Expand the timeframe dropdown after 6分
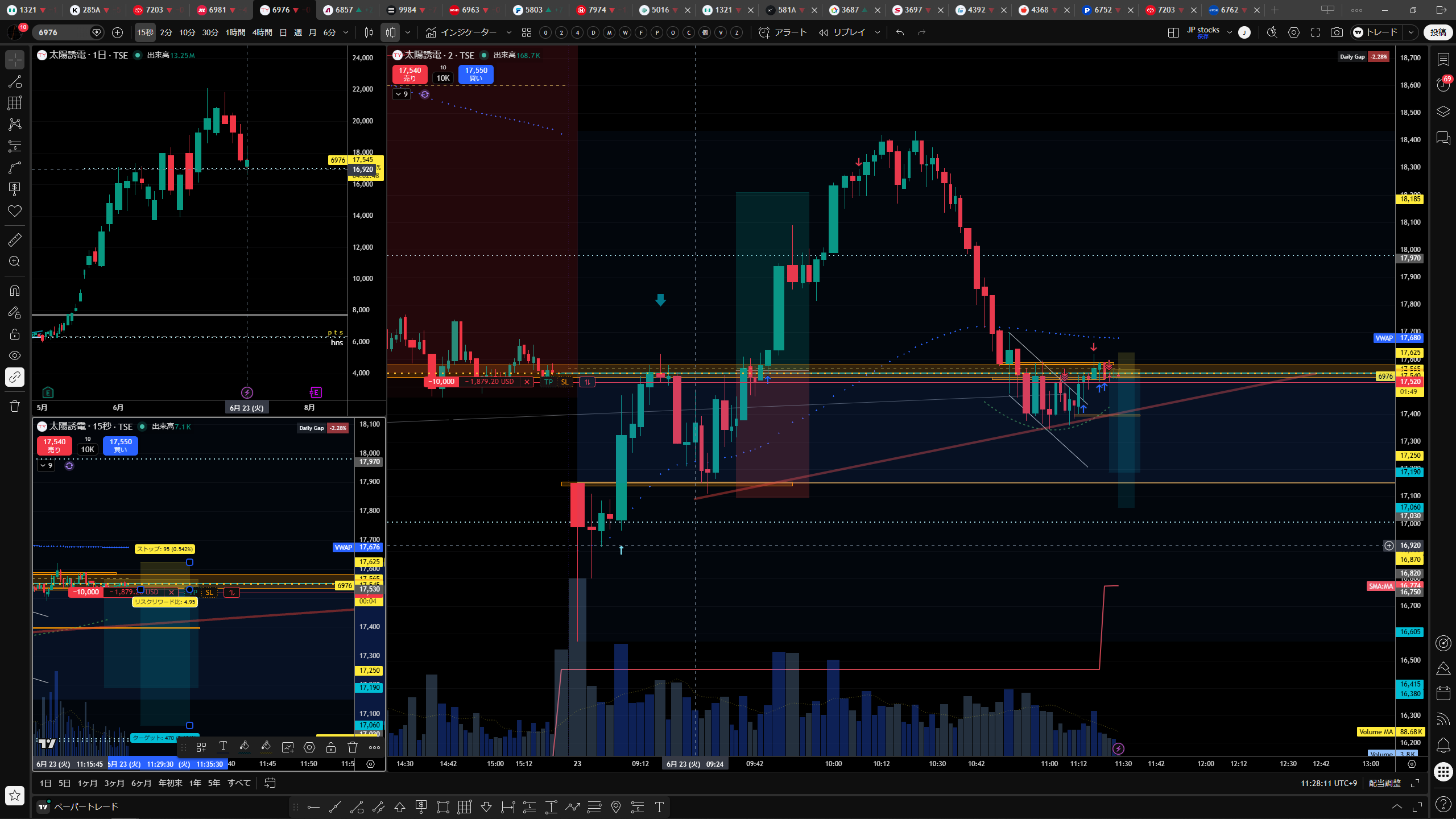 346,32
